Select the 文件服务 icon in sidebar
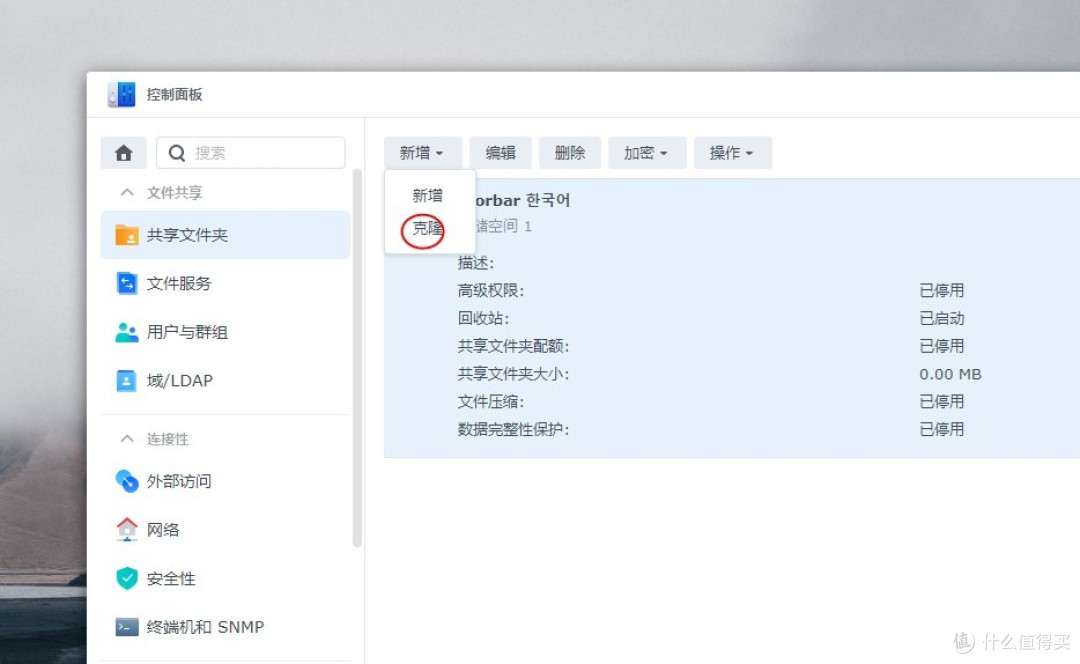 click(x=127, y=283)
